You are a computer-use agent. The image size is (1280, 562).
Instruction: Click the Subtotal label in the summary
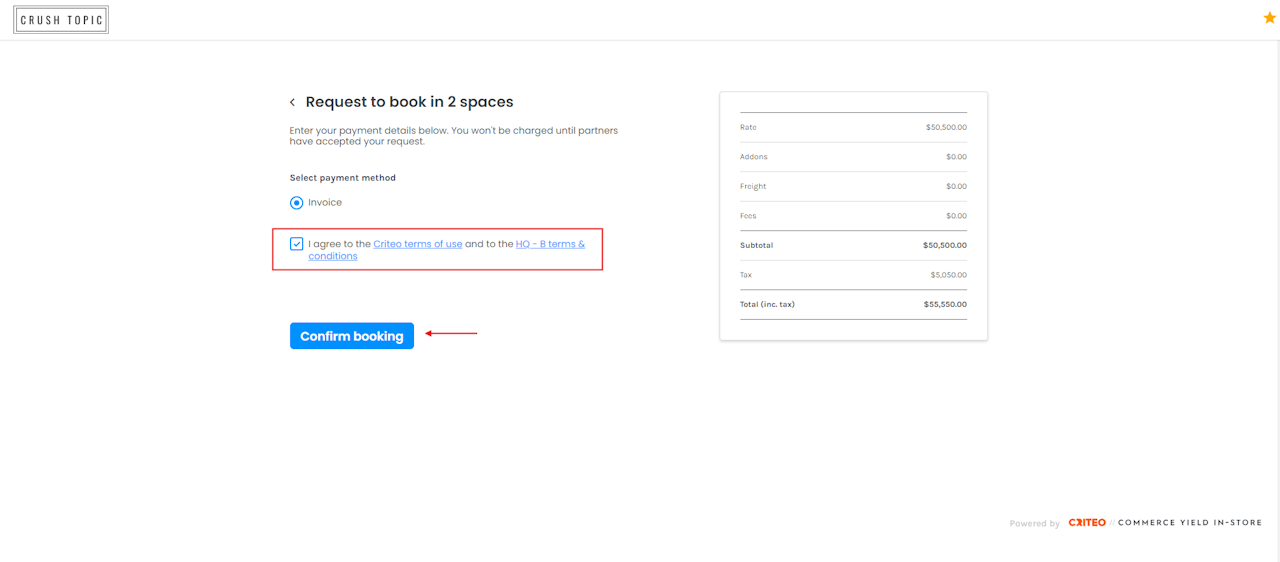(756, 245)
